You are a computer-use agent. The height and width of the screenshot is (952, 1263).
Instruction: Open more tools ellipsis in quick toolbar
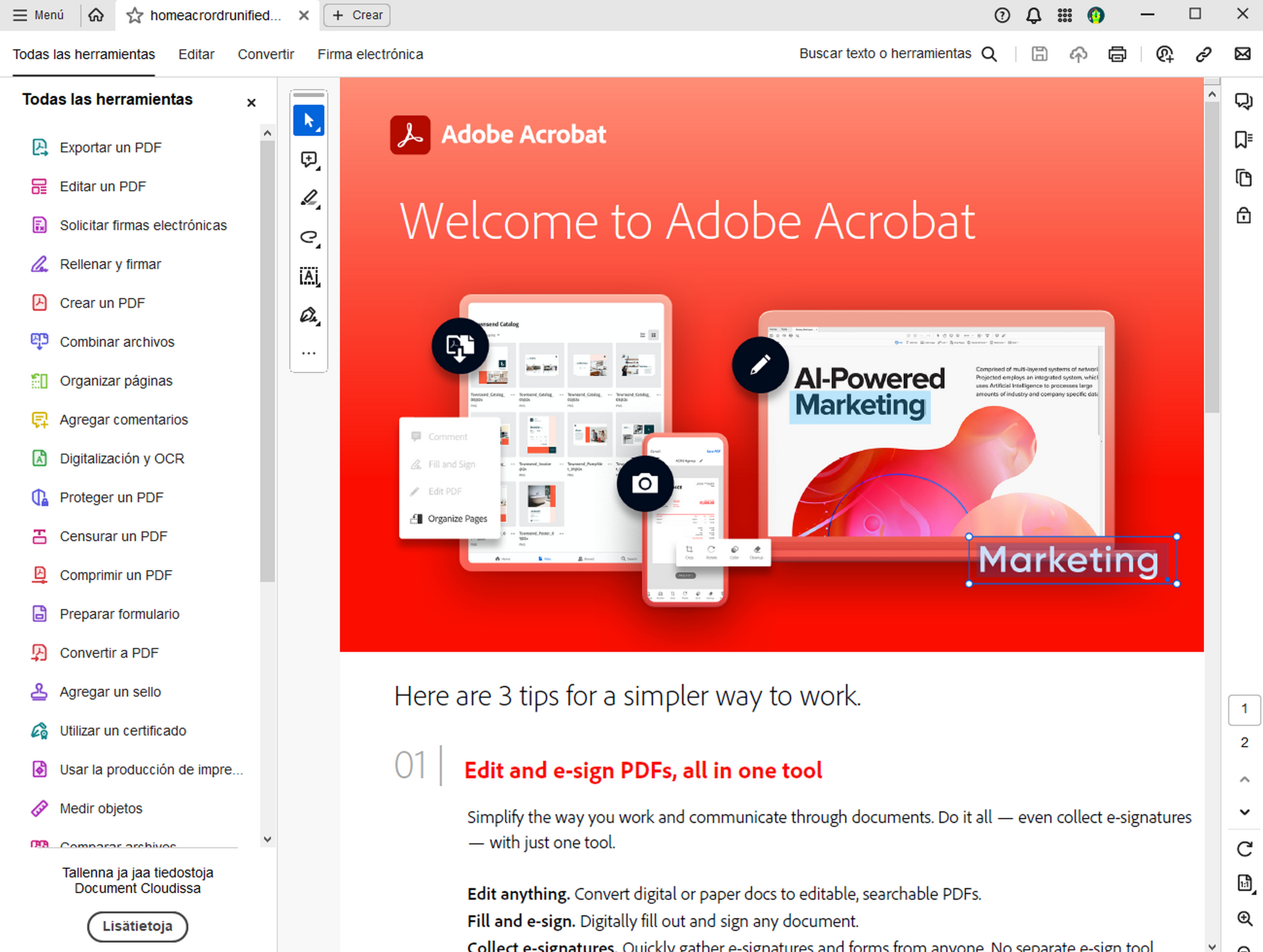(x=309, y=353)
